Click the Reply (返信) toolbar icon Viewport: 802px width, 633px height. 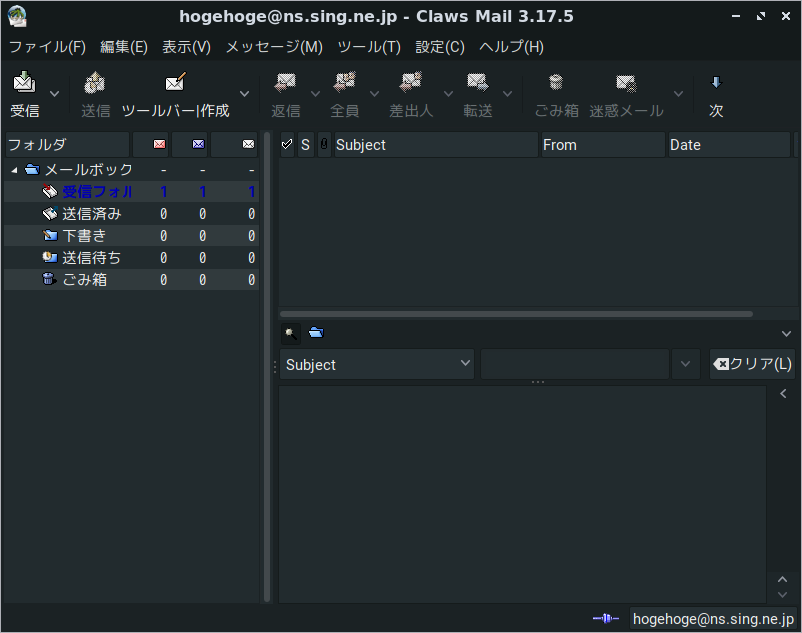pos(285,82)
